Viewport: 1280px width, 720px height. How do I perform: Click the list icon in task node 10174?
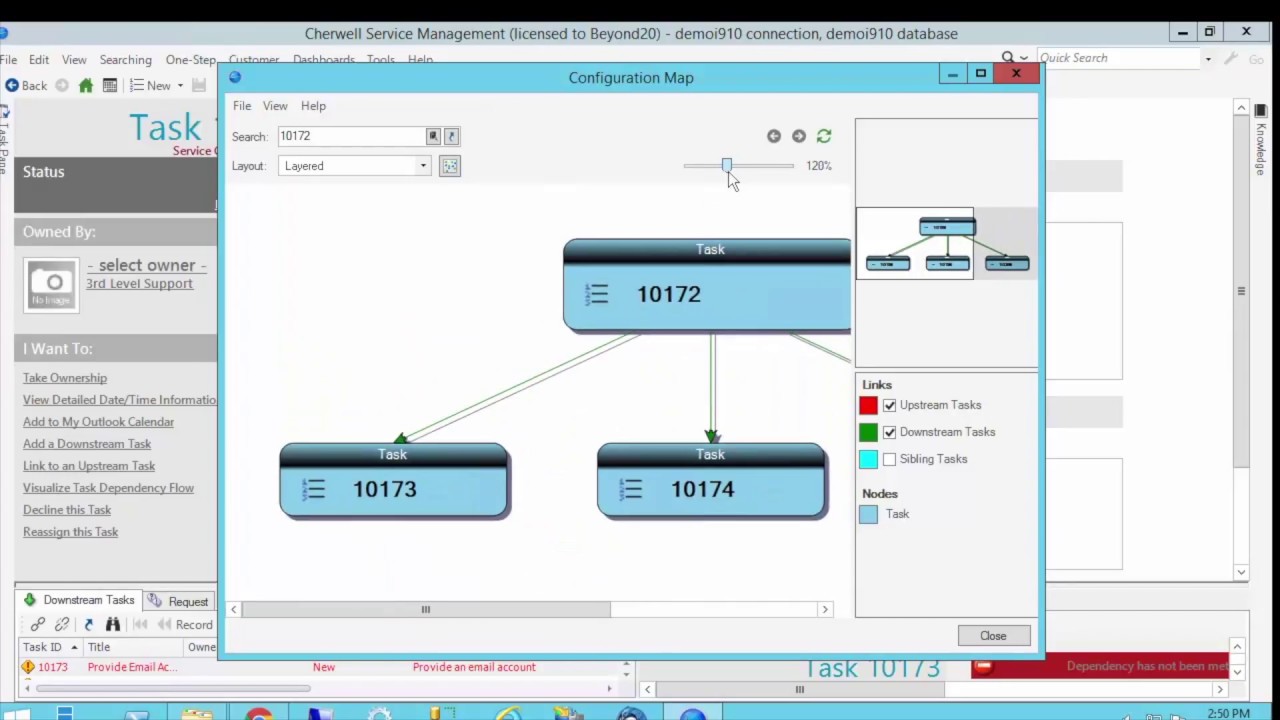(x=631, y=489)
